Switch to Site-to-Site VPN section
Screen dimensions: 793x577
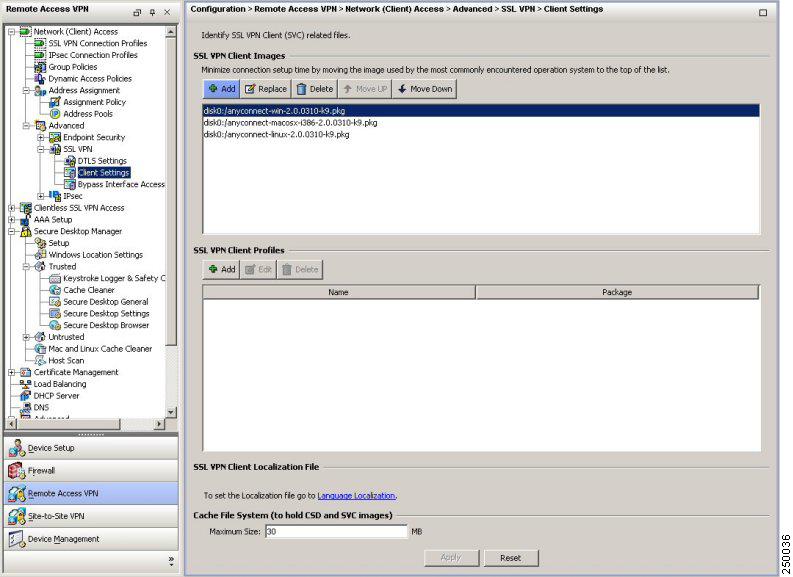coord(91,516)
